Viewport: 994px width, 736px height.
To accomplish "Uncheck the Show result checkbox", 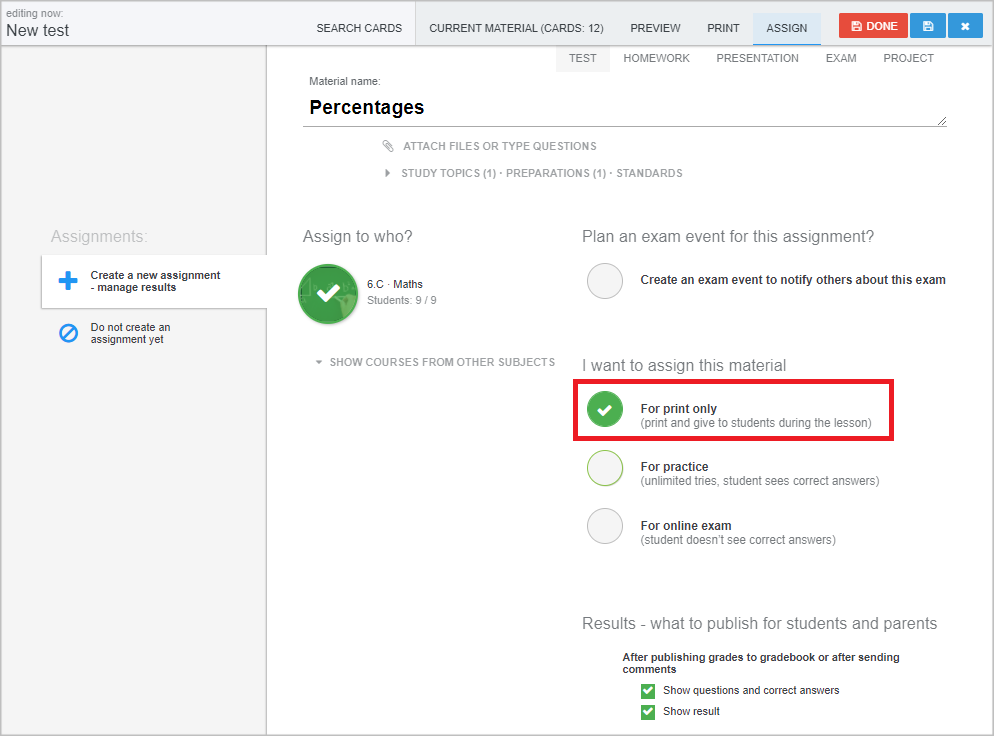I will tap(648, 712).
